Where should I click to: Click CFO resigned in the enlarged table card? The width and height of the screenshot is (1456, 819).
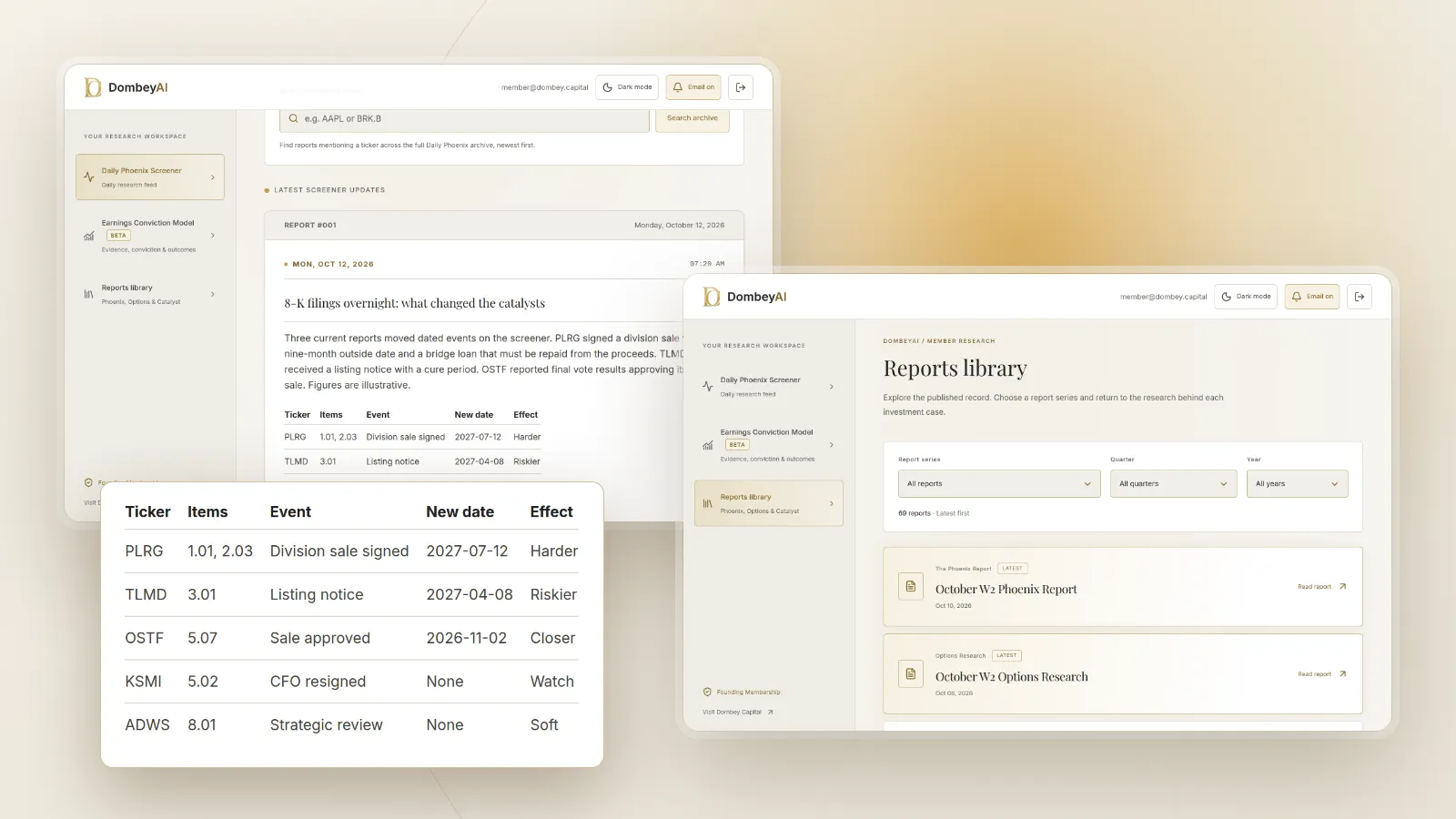318,682
